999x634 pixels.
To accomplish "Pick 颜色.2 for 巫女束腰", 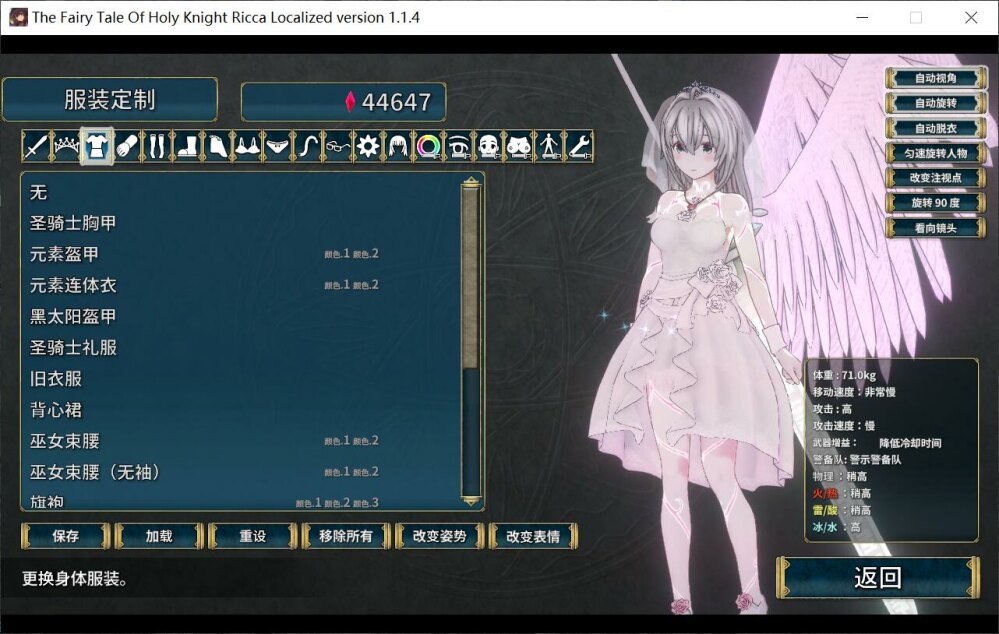I will pyautogui.click(x=366, y=440).
